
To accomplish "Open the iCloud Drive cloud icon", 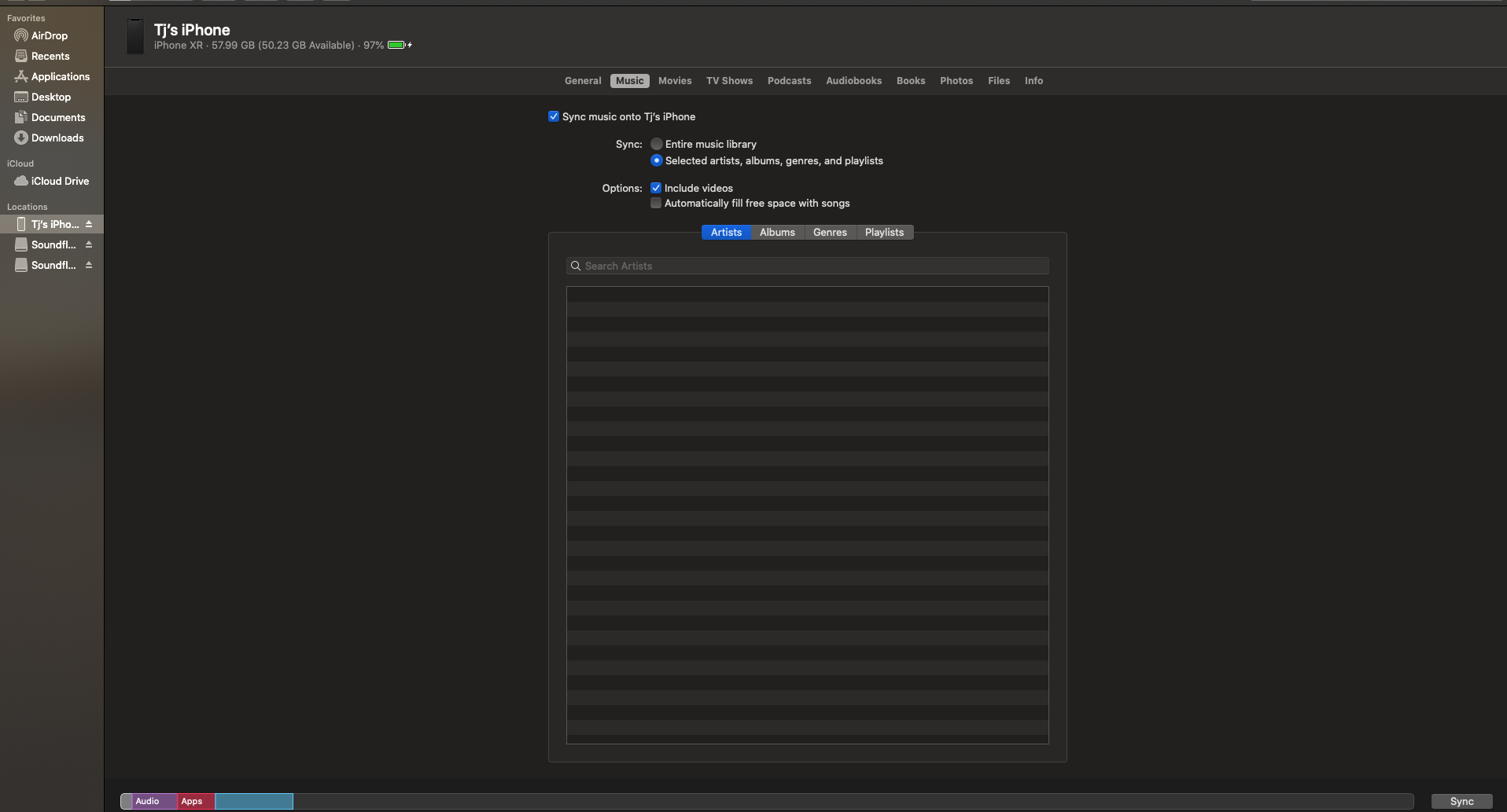I will click(x=21, y=181).
